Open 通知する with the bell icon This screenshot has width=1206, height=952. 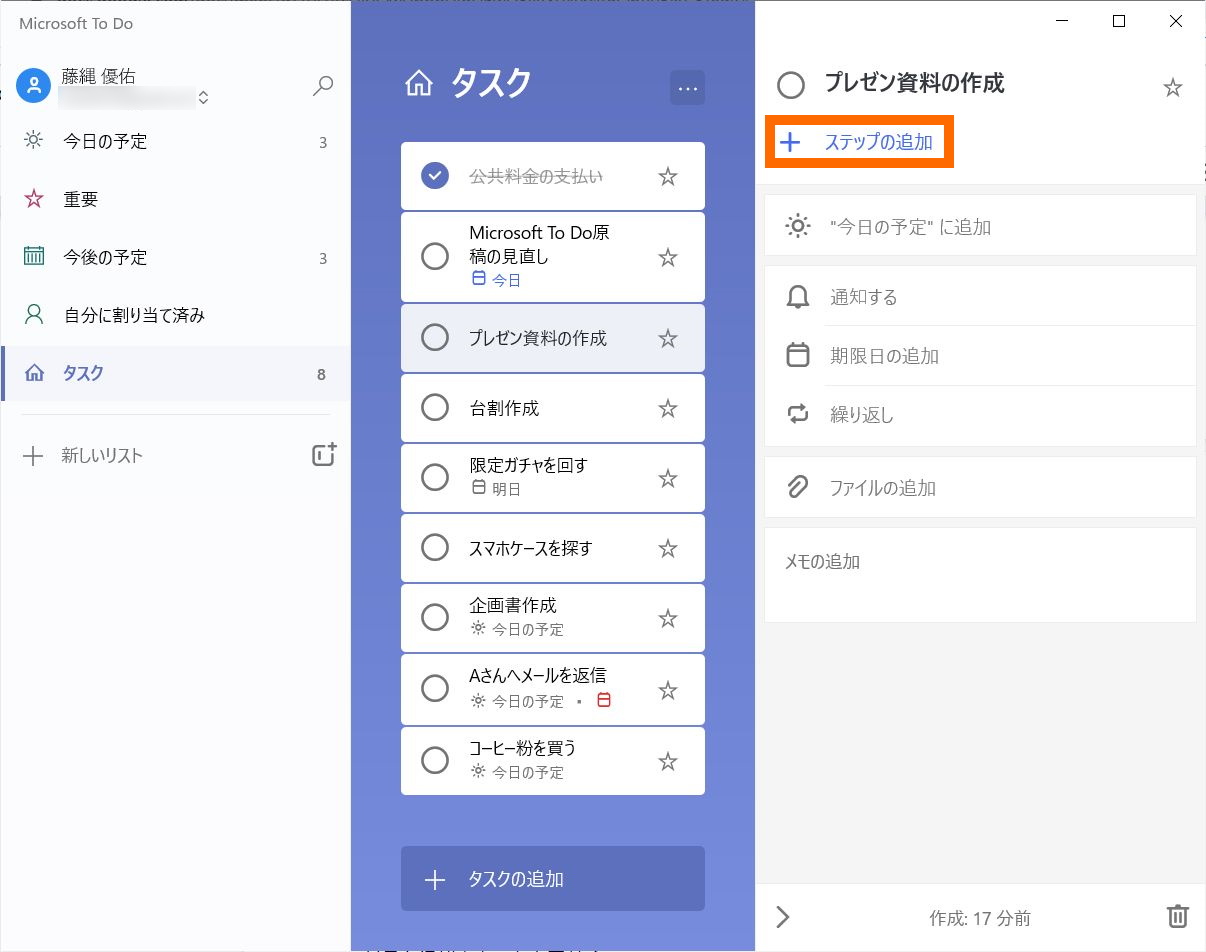797,295
